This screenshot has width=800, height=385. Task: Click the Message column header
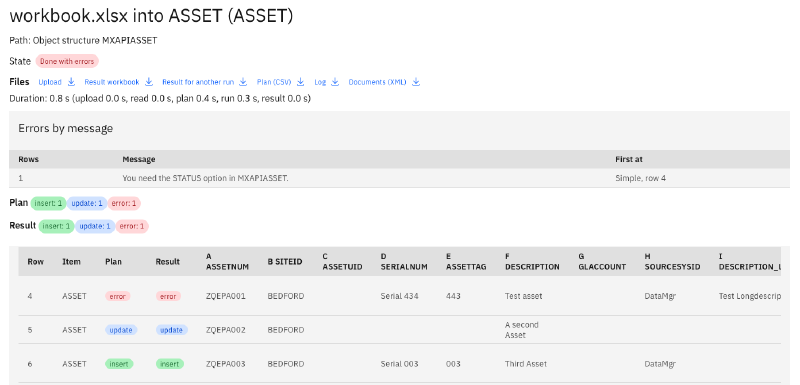coord(139,159)
